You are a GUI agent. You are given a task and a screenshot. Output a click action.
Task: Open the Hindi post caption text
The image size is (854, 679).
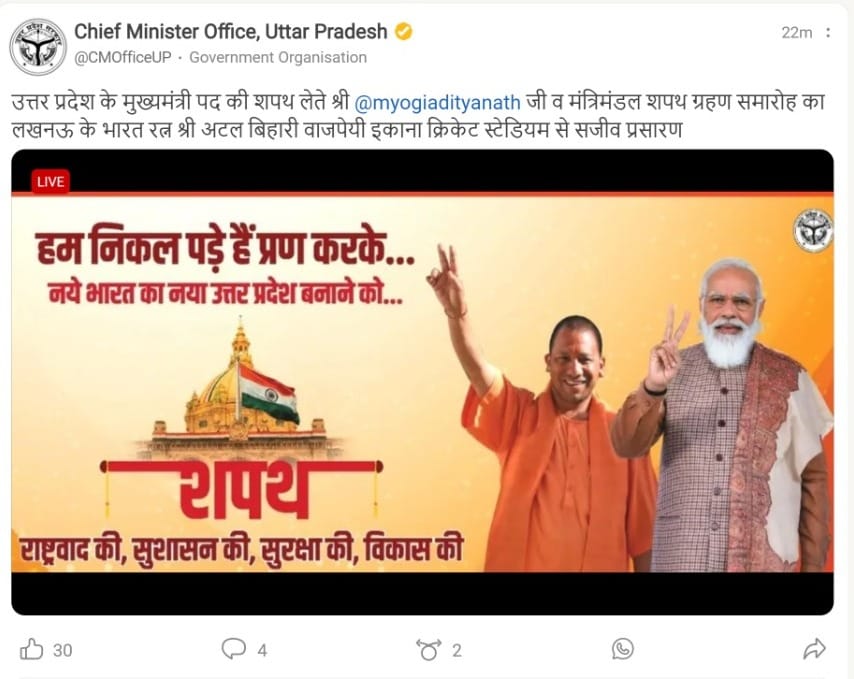coord(418,116)
